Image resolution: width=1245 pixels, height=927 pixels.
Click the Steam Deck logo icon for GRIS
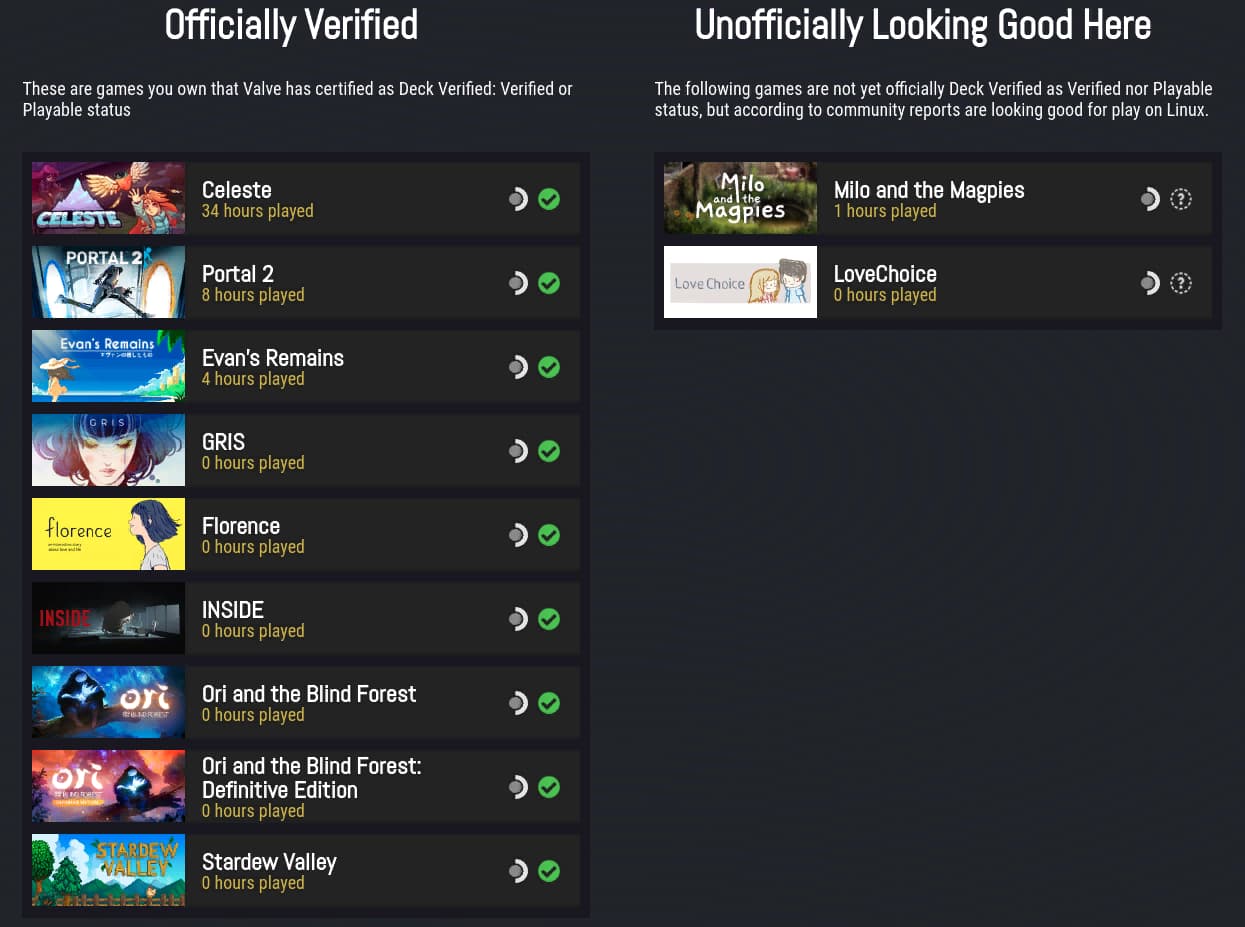(517, 451)
